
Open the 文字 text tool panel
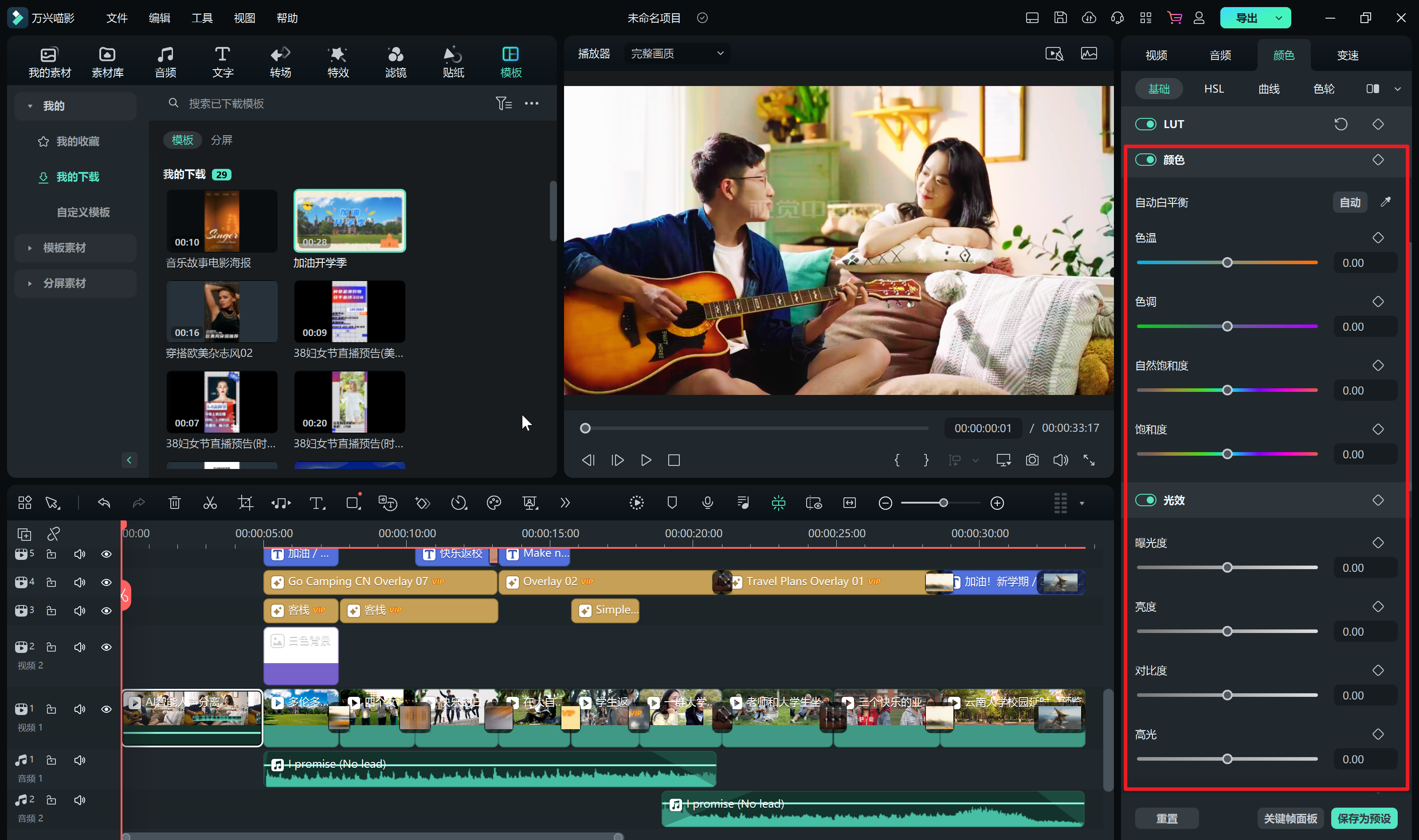223,62
